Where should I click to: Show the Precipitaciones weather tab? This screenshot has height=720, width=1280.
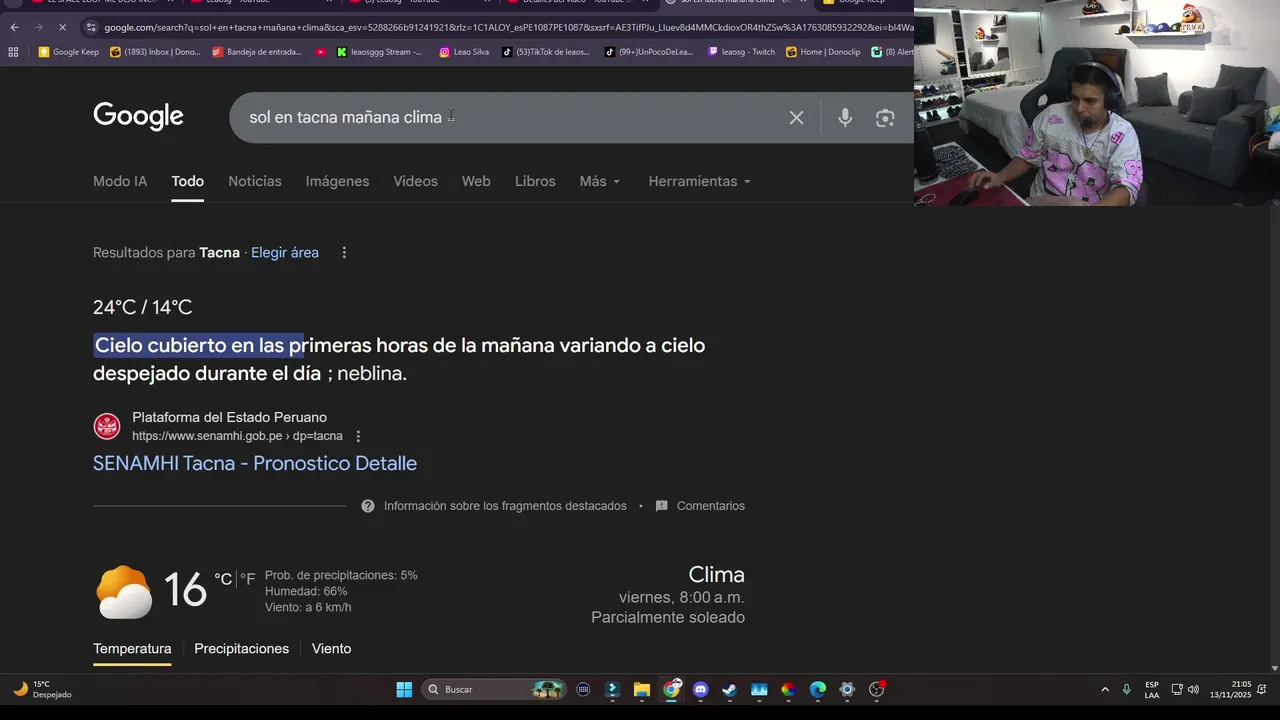coord(241,649)
